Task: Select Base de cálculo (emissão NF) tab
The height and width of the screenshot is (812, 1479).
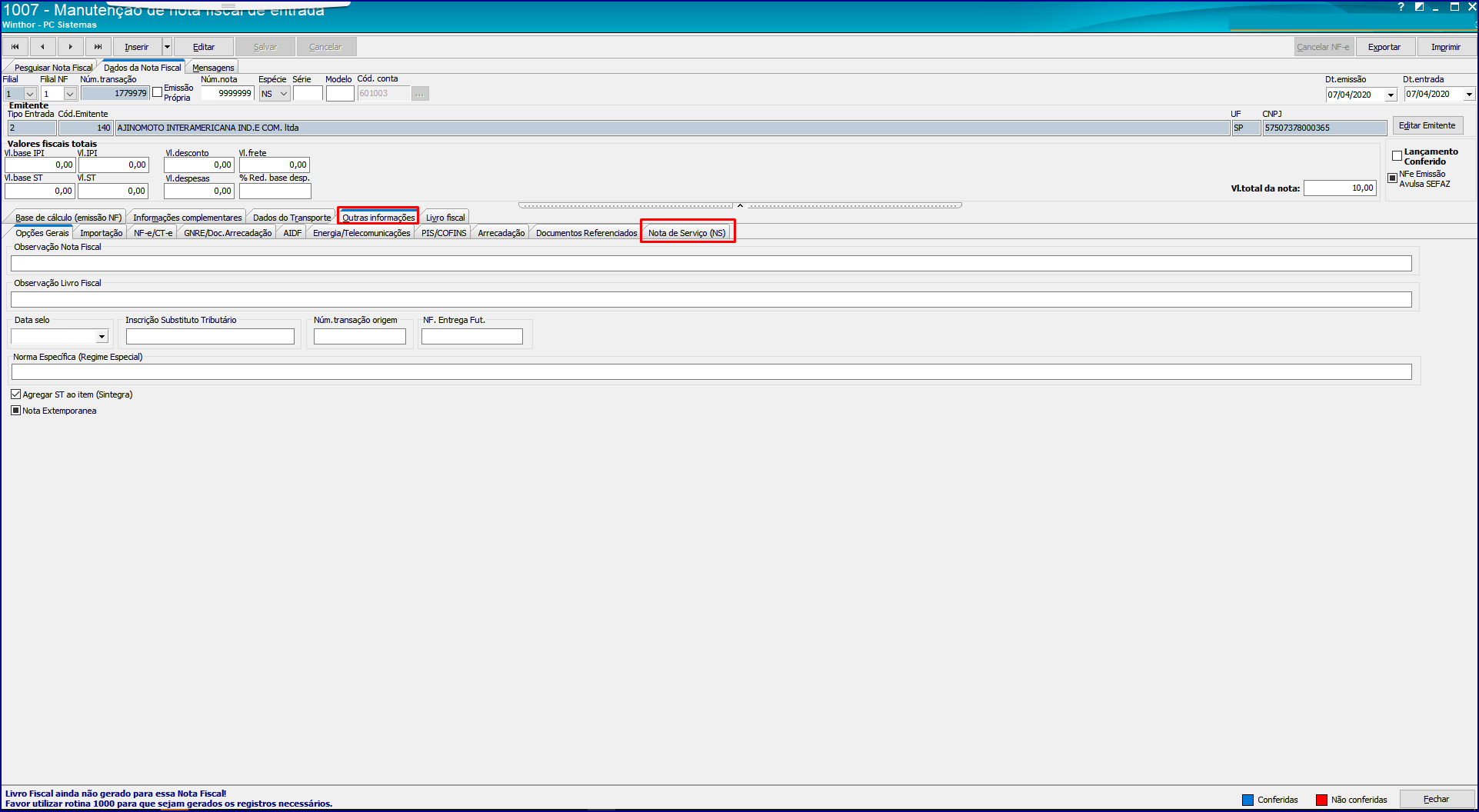Action: tap(68, 218)
